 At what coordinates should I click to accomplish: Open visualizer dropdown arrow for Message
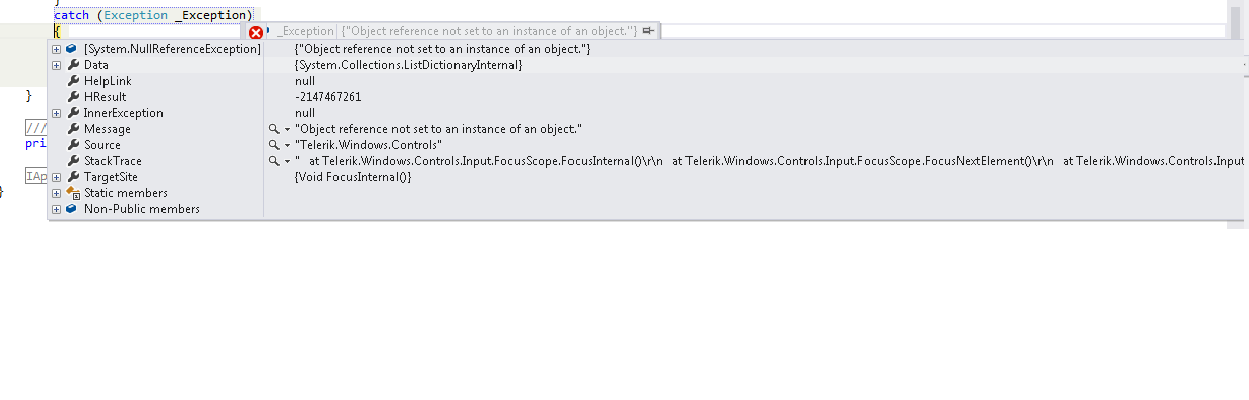click(x=287, y=129)
